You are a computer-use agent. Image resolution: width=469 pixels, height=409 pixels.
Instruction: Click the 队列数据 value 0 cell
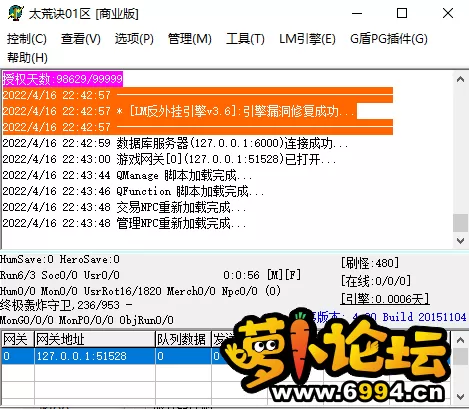(183, 356)
